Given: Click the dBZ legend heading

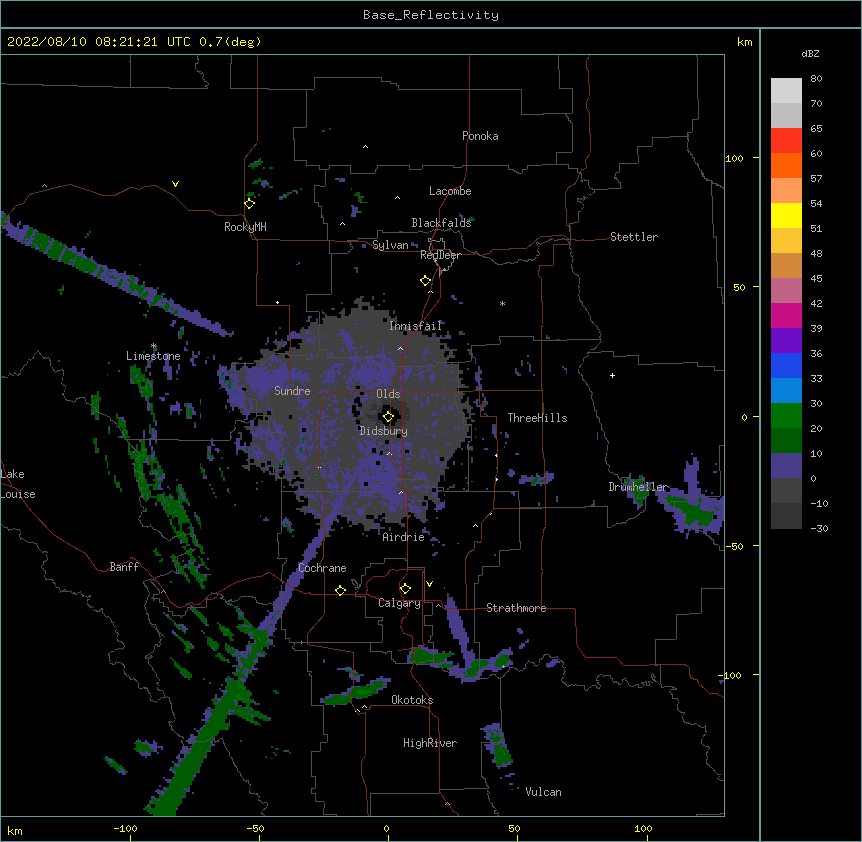Looking at the screenshot, I should pos(810,53).
